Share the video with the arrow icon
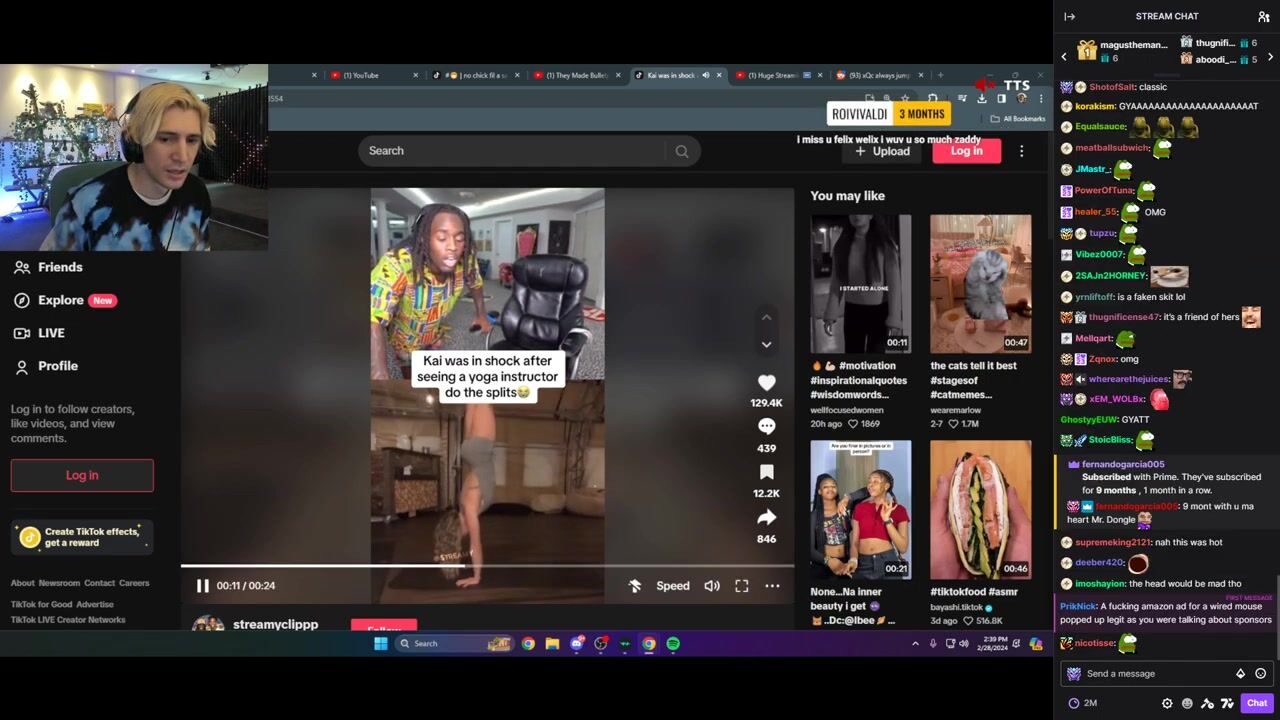This screenshot has width=1280, height=720. 766,517
